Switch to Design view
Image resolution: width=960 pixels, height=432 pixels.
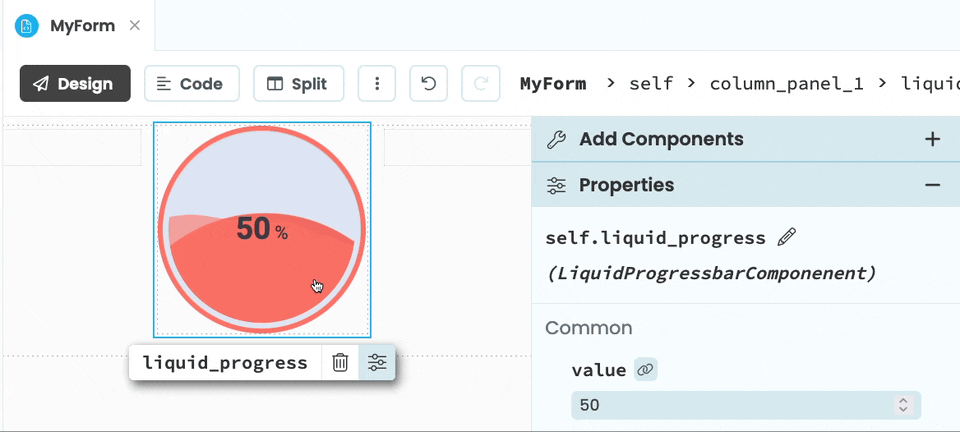(75, 84)
